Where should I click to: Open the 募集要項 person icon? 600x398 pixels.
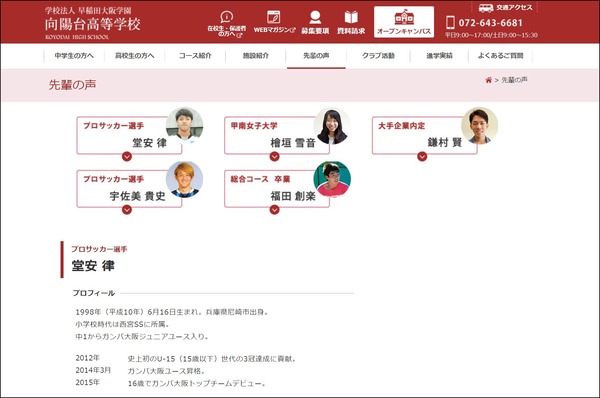coord(315,17)
